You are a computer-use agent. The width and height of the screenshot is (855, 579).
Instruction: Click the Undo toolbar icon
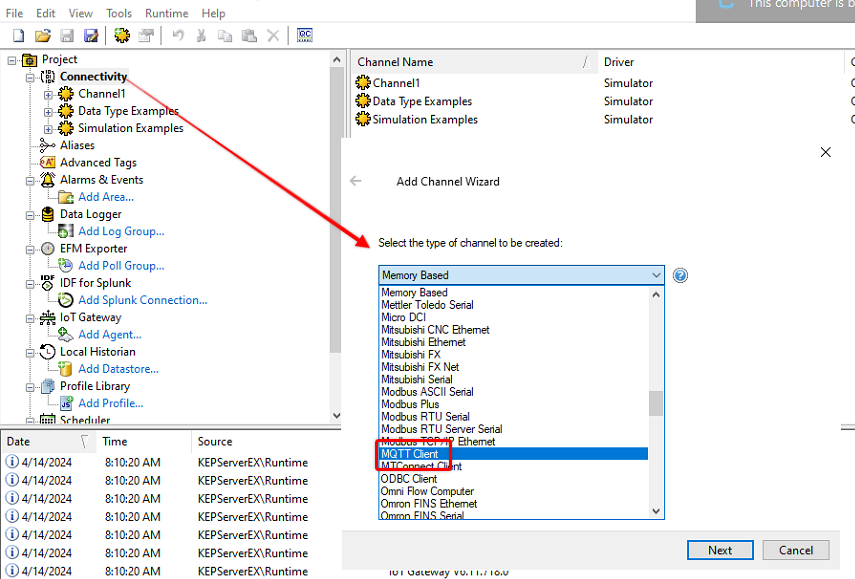coord(178,36)
